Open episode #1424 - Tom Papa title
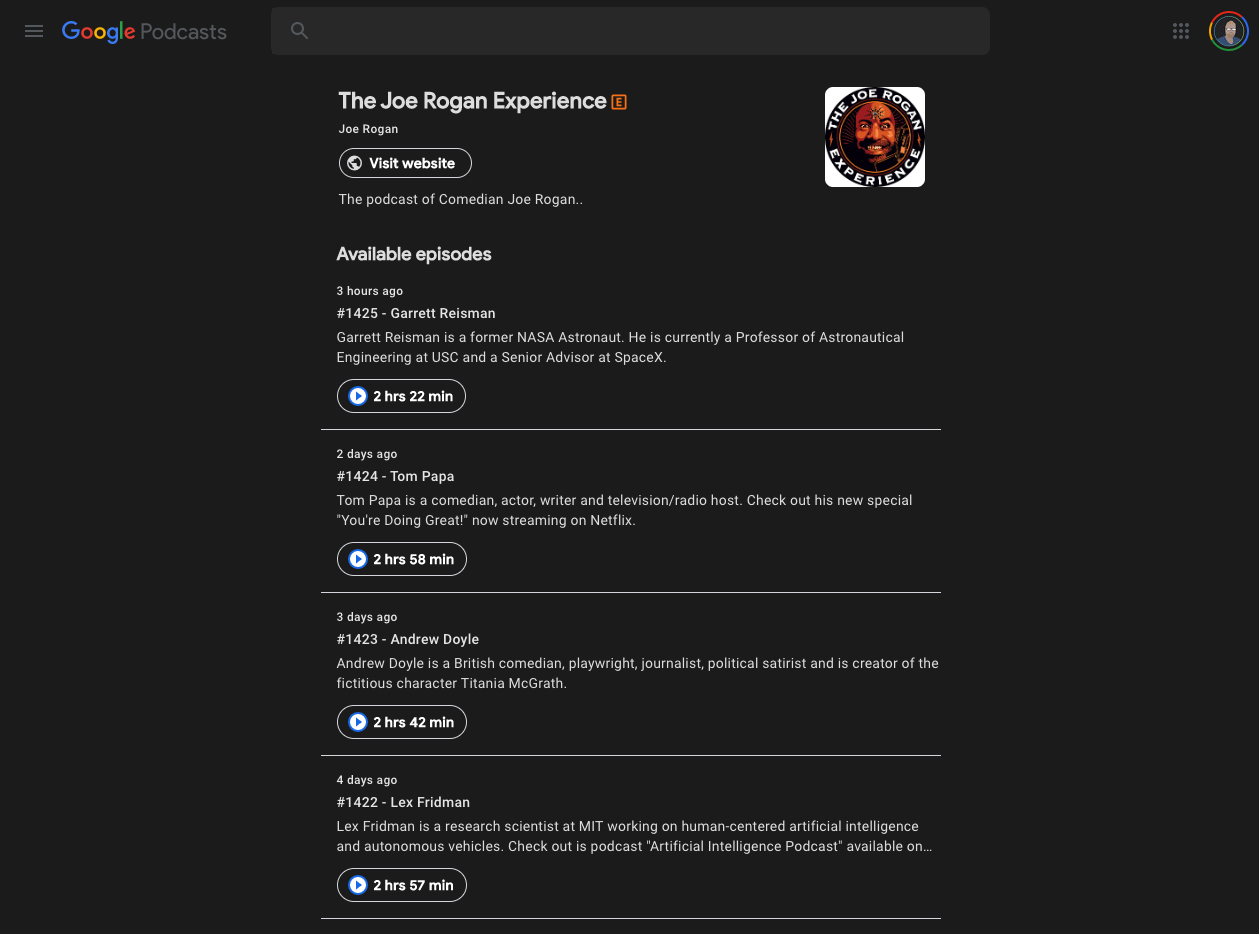The image size is (1259, 934). [x=396, y=476]
